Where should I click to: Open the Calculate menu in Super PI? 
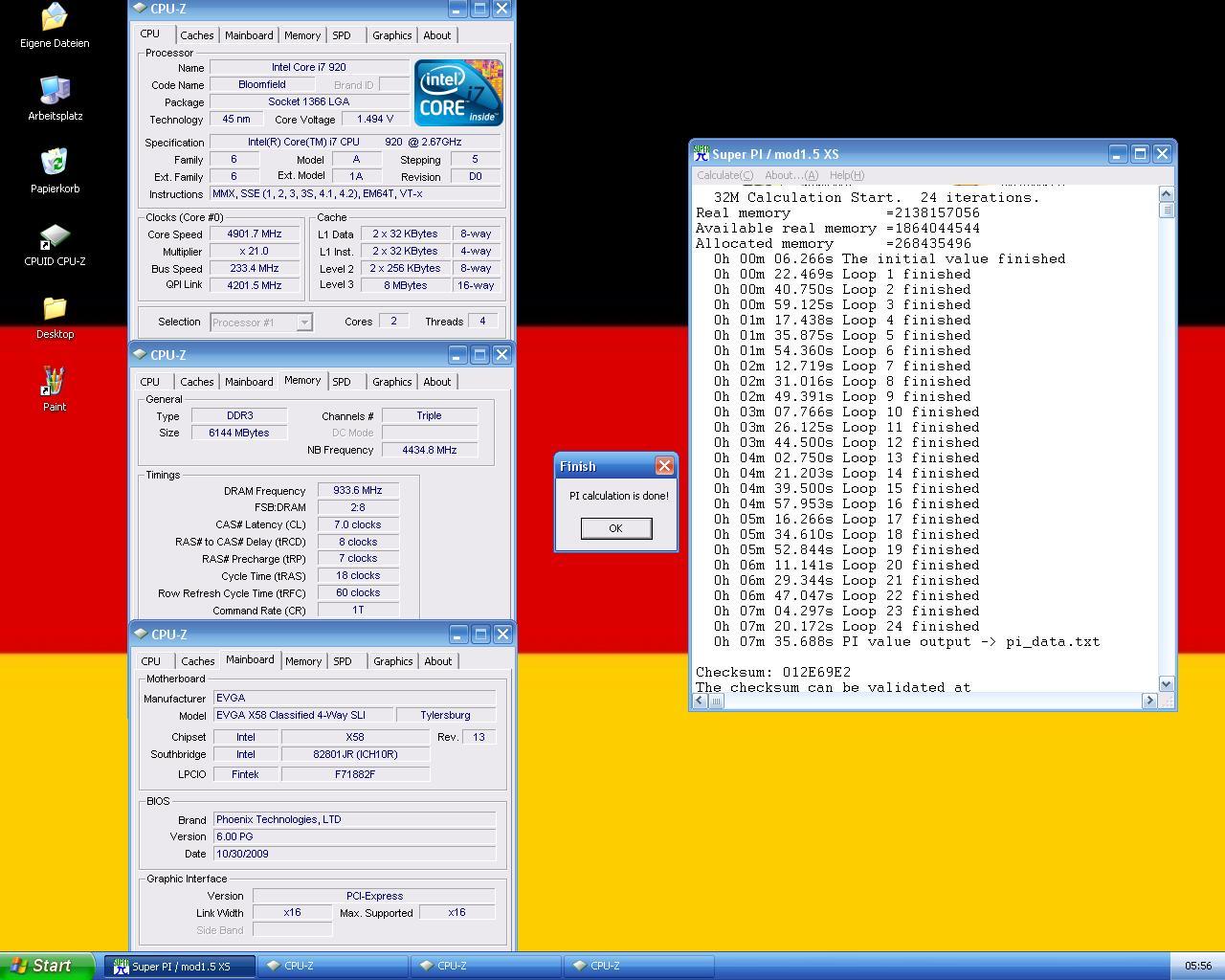(x=724, y=175)
